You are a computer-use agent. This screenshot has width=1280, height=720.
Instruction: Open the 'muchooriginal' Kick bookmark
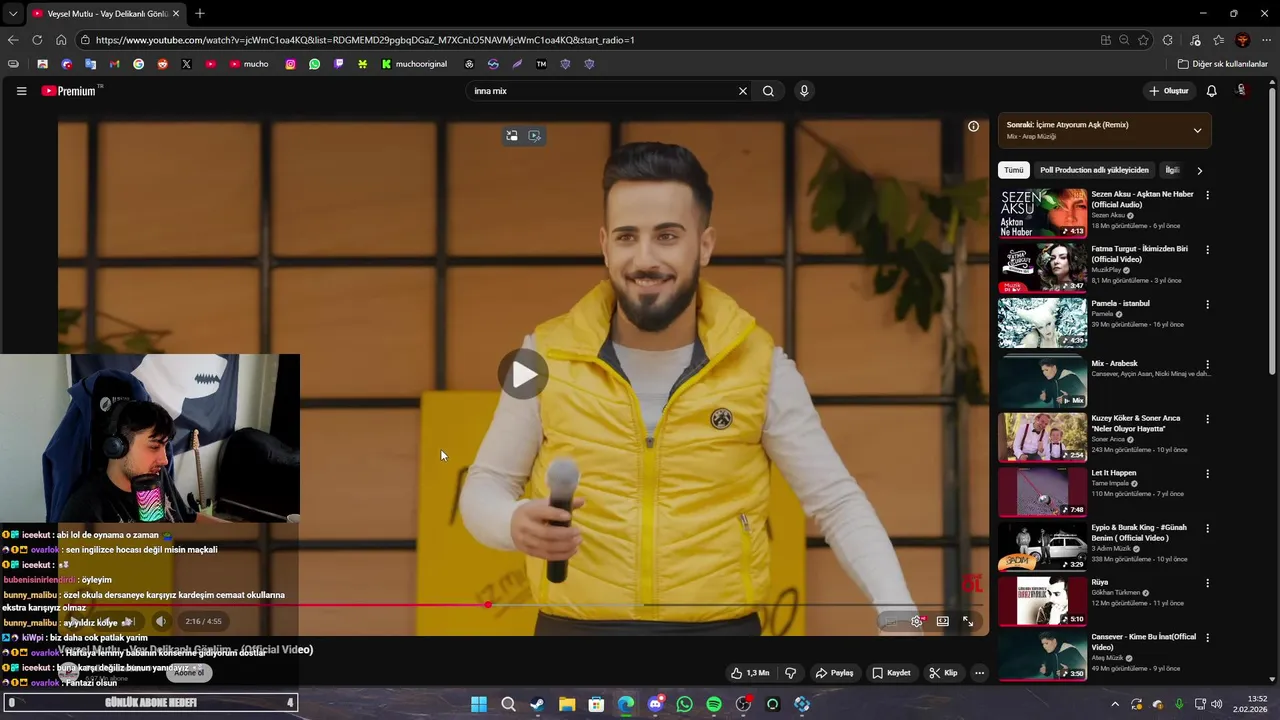point(414,64)
